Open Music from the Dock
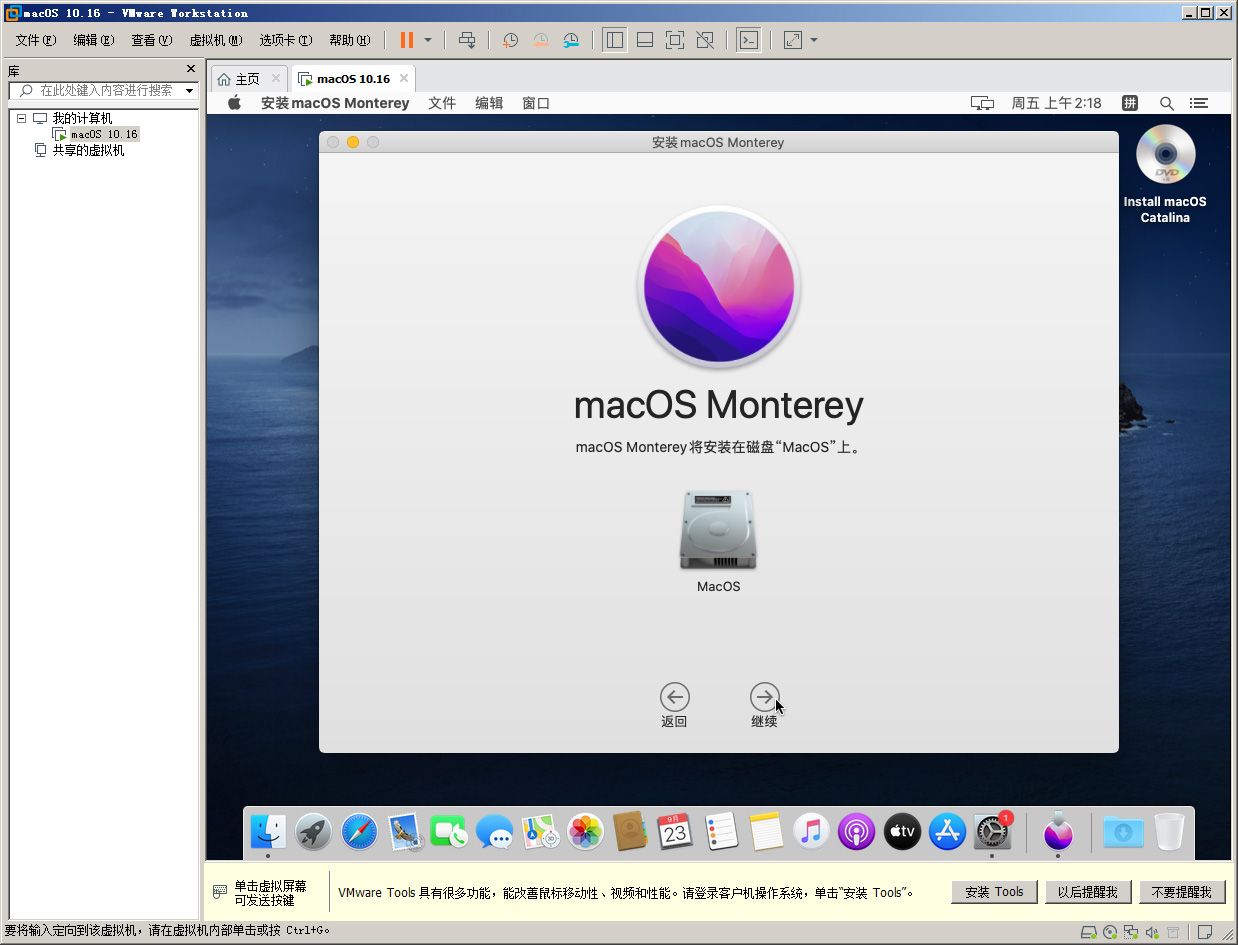The width and height of the screenshot is (1238, 945). coord(811,831)
